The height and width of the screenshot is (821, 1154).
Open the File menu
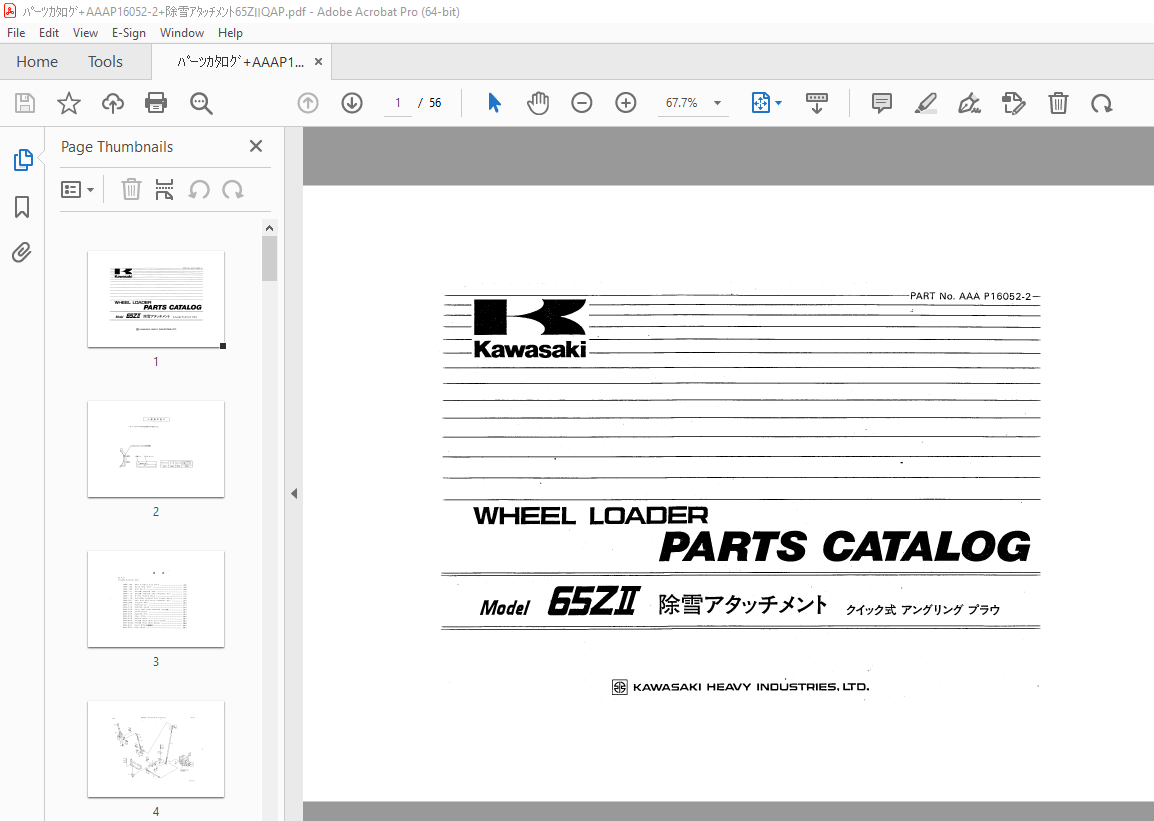[x=16, y=33]
